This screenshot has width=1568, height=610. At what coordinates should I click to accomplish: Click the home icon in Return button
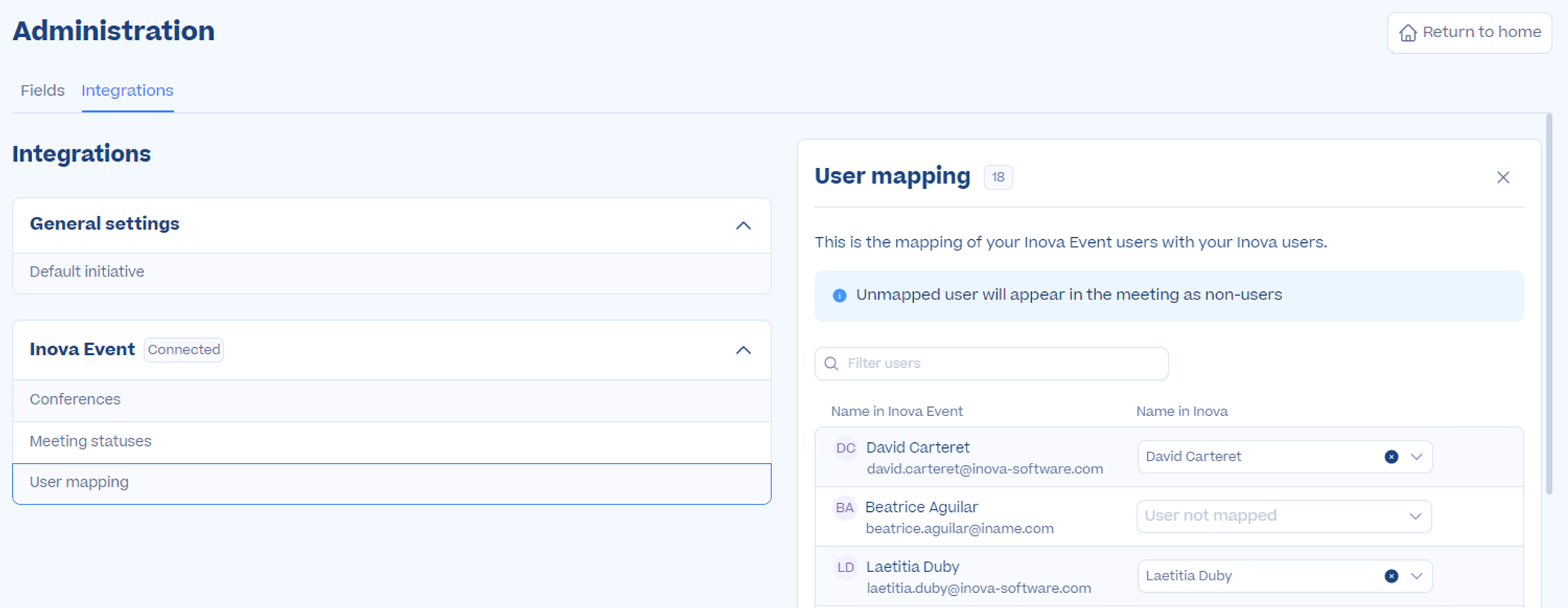(x=1408, y=33)
